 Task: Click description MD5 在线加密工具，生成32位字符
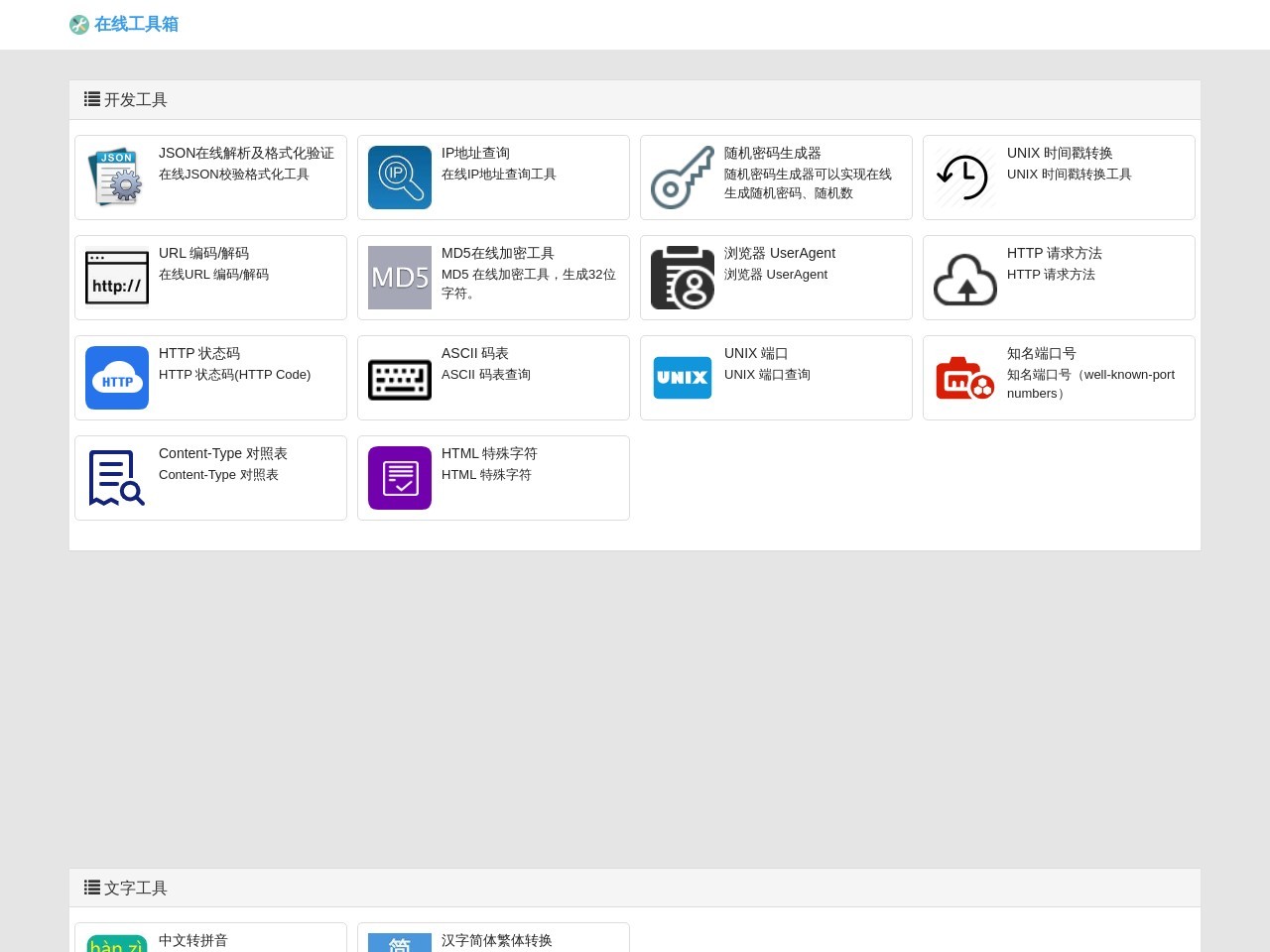[529, 284]
